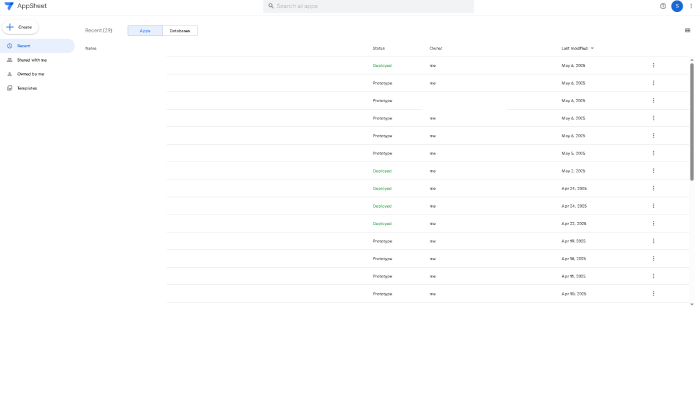Click owner 'me' in the Apr 10 row
The image size is (700, 394).
[x=433, y=294]
